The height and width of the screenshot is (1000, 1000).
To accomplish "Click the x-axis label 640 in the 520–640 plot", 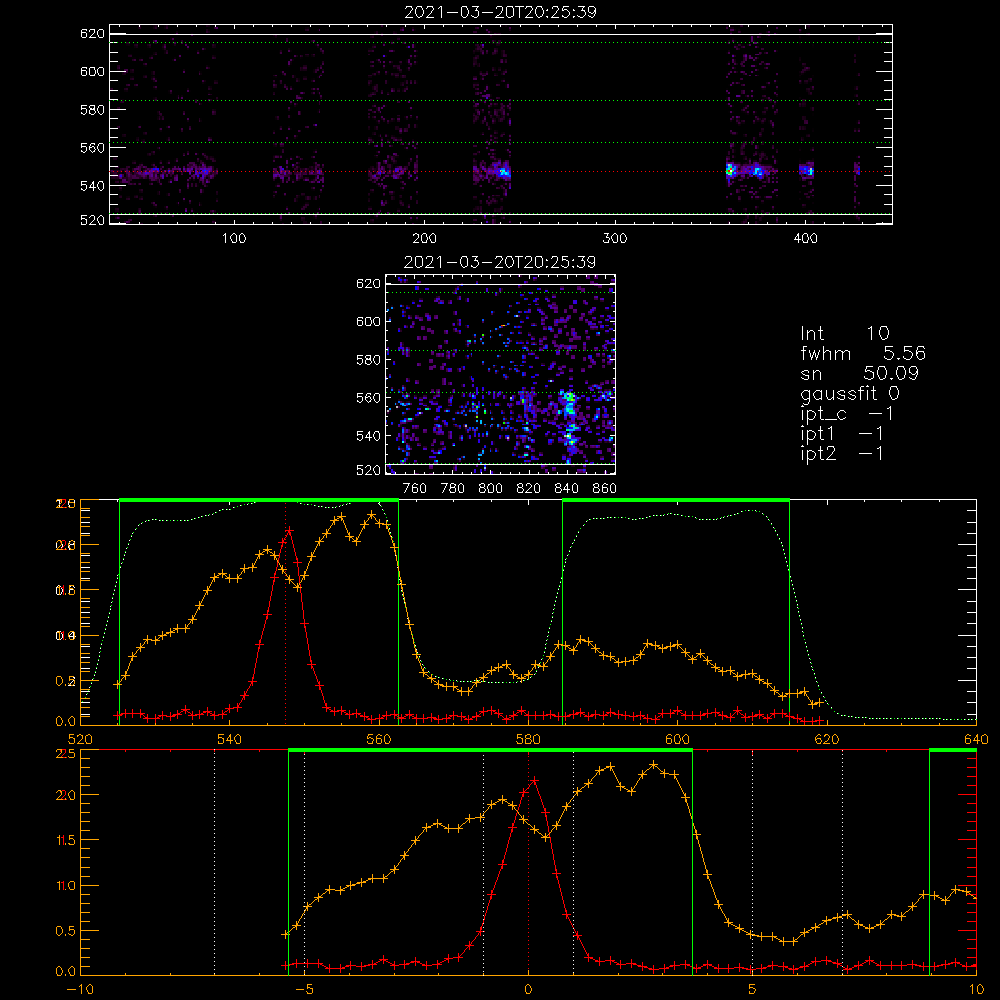I will (976, 740).
